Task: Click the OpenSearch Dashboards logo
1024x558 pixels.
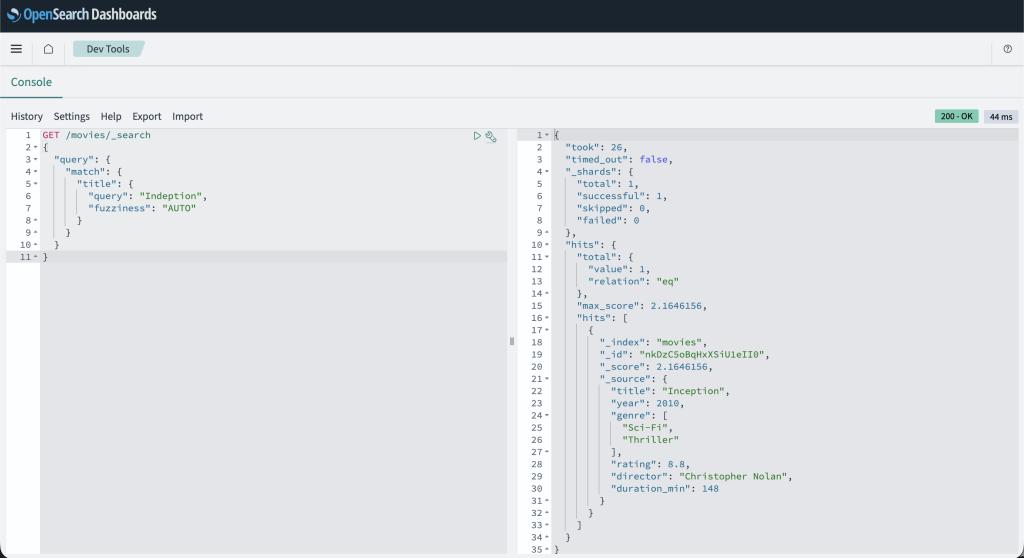Action: [82, 15]
